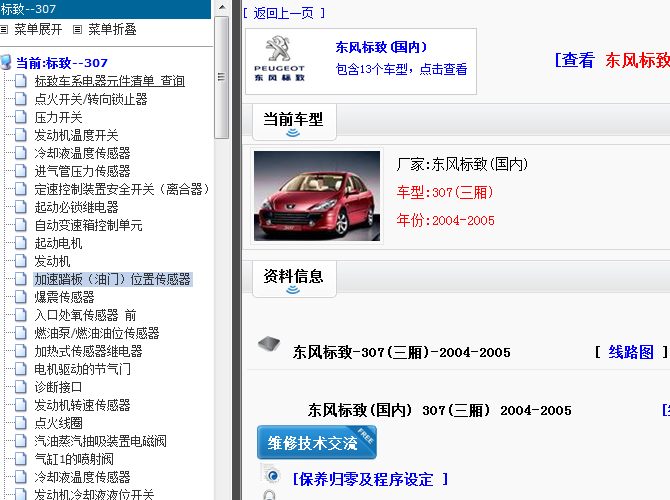Click page icon beside 发动机温度开关
This screenshot has width=670, height=500.
coord(21,135)
